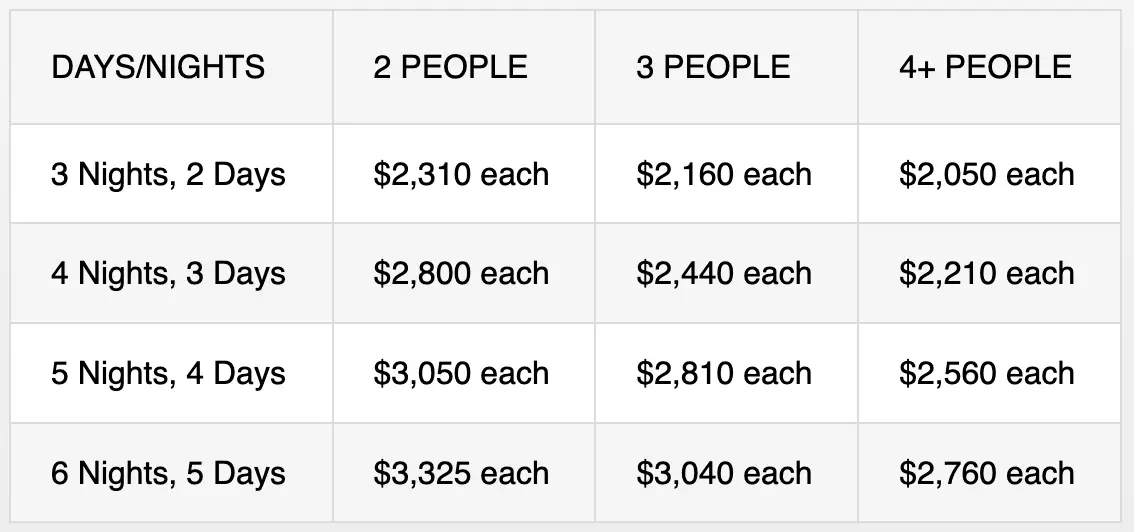Select the 6 Nights, 5 Days row label

pos(168,473)
